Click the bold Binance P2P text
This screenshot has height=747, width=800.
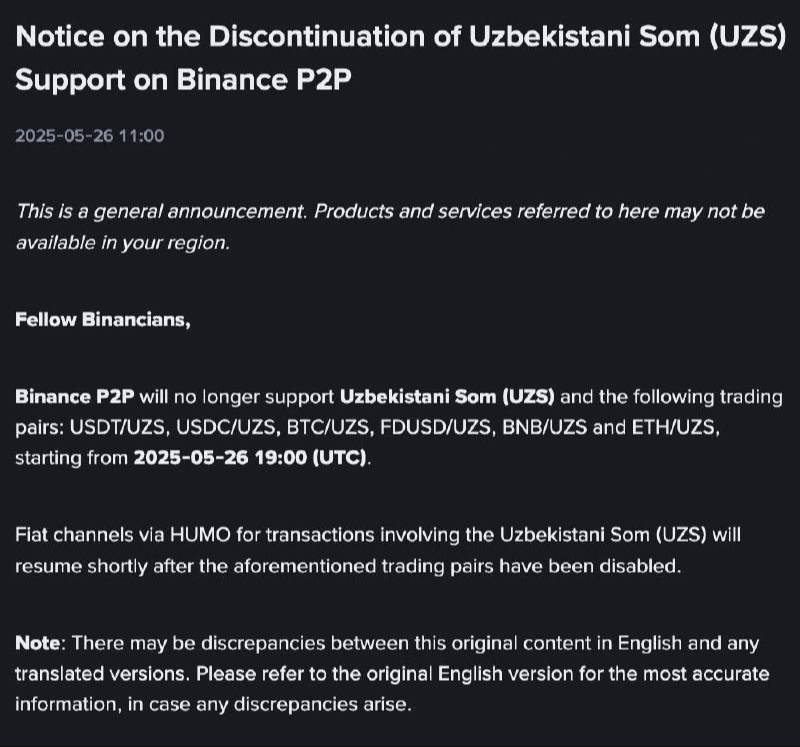74,396
